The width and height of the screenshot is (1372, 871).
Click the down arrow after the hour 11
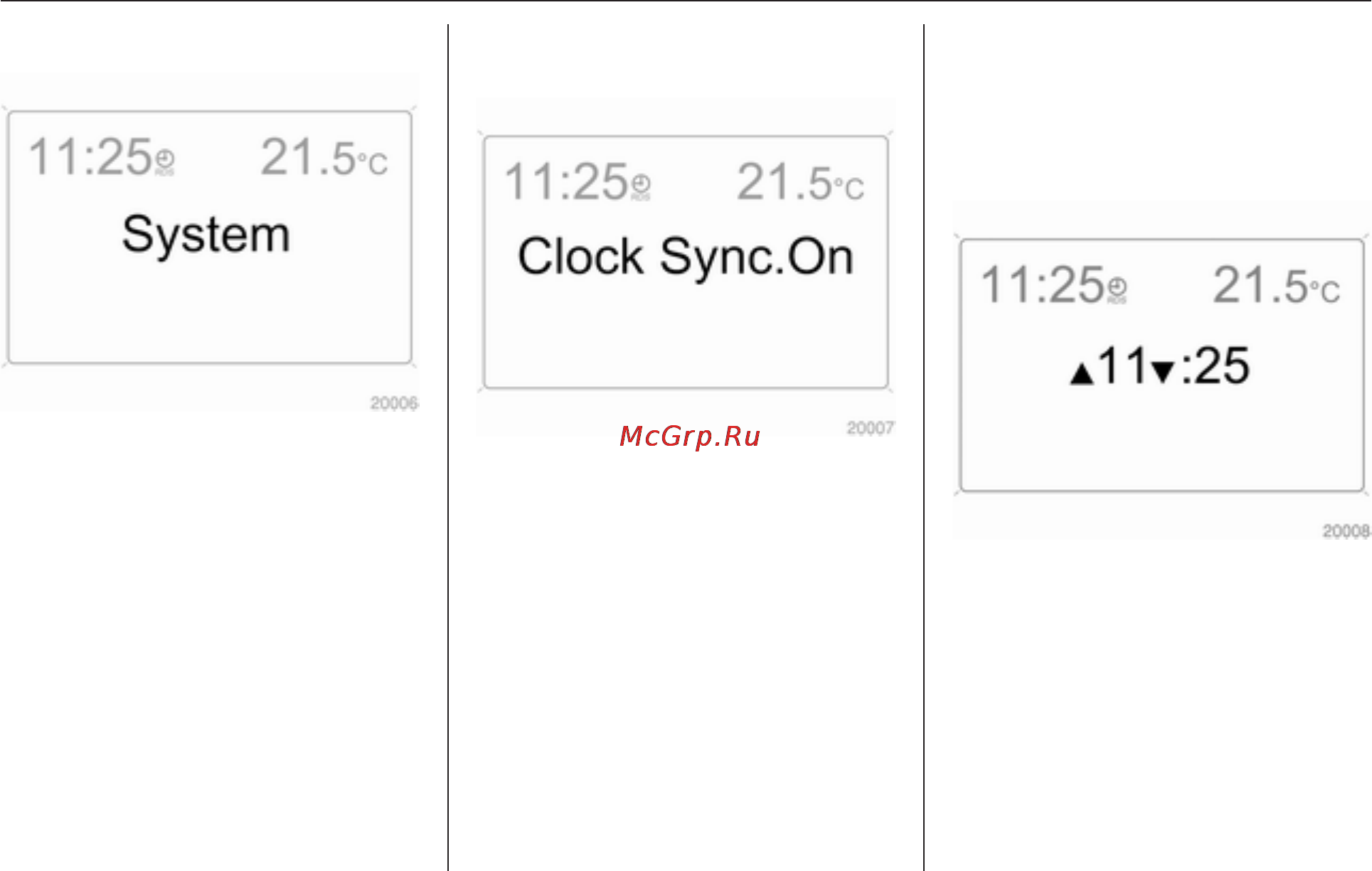[1162, 372]
